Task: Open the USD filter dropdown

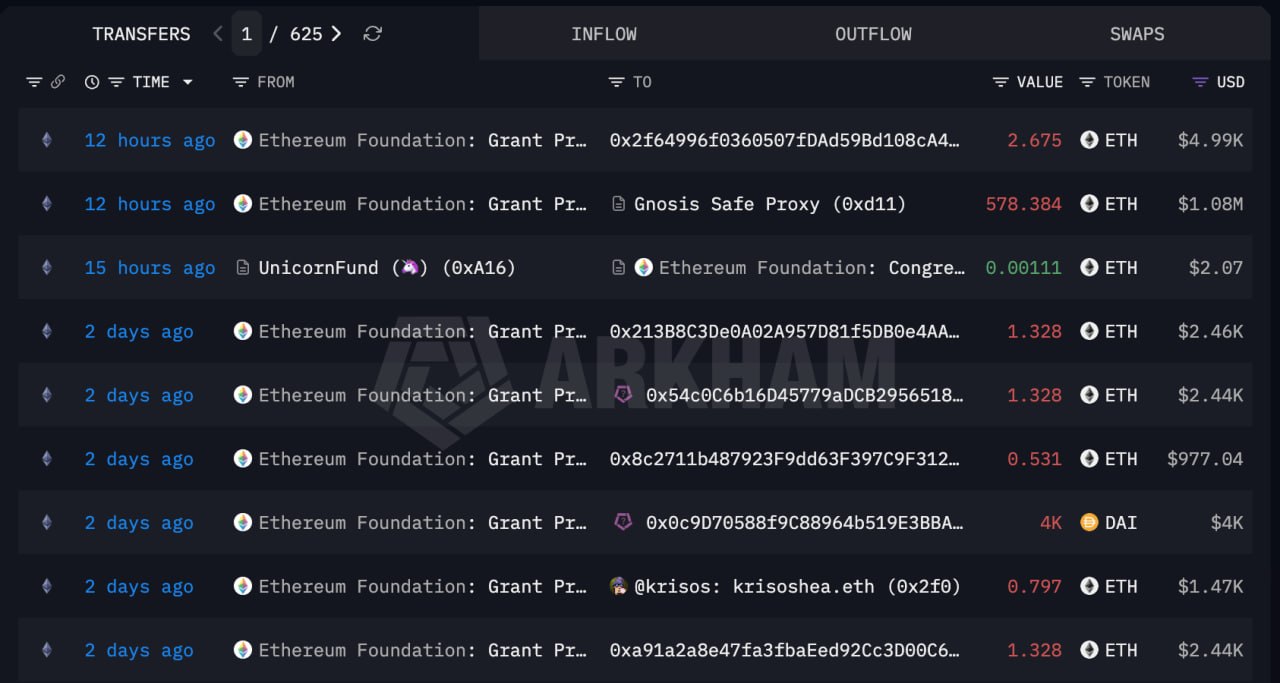Action: pyautogui.click(x=1201, y=82)
